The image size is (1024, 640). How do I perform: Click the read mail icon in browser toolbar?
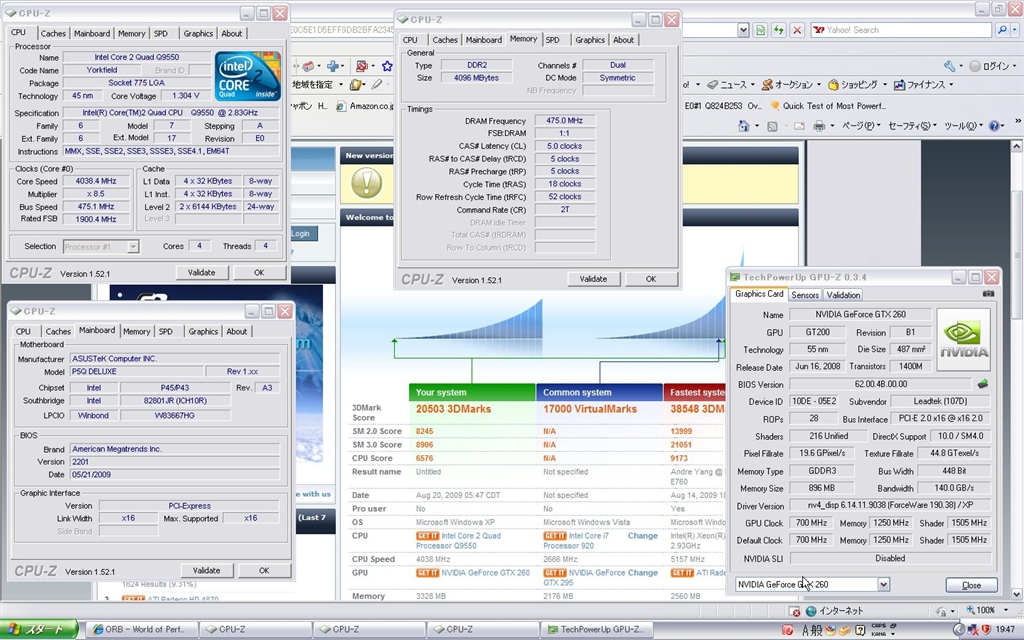799,126
